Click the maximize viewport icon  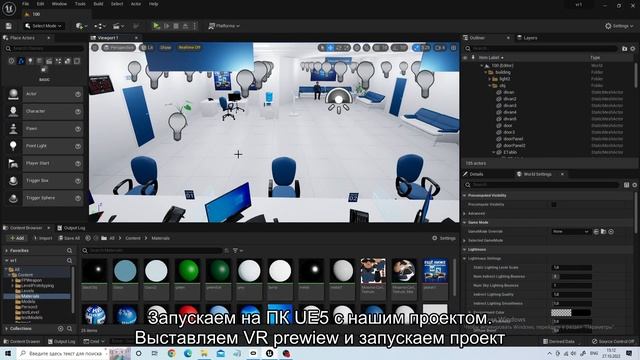453,48
